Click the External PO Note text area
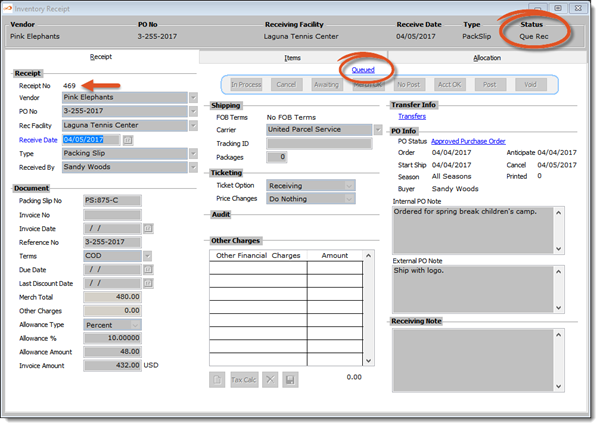The width and height of the screenshot is (600, 427). click(473, 289)
